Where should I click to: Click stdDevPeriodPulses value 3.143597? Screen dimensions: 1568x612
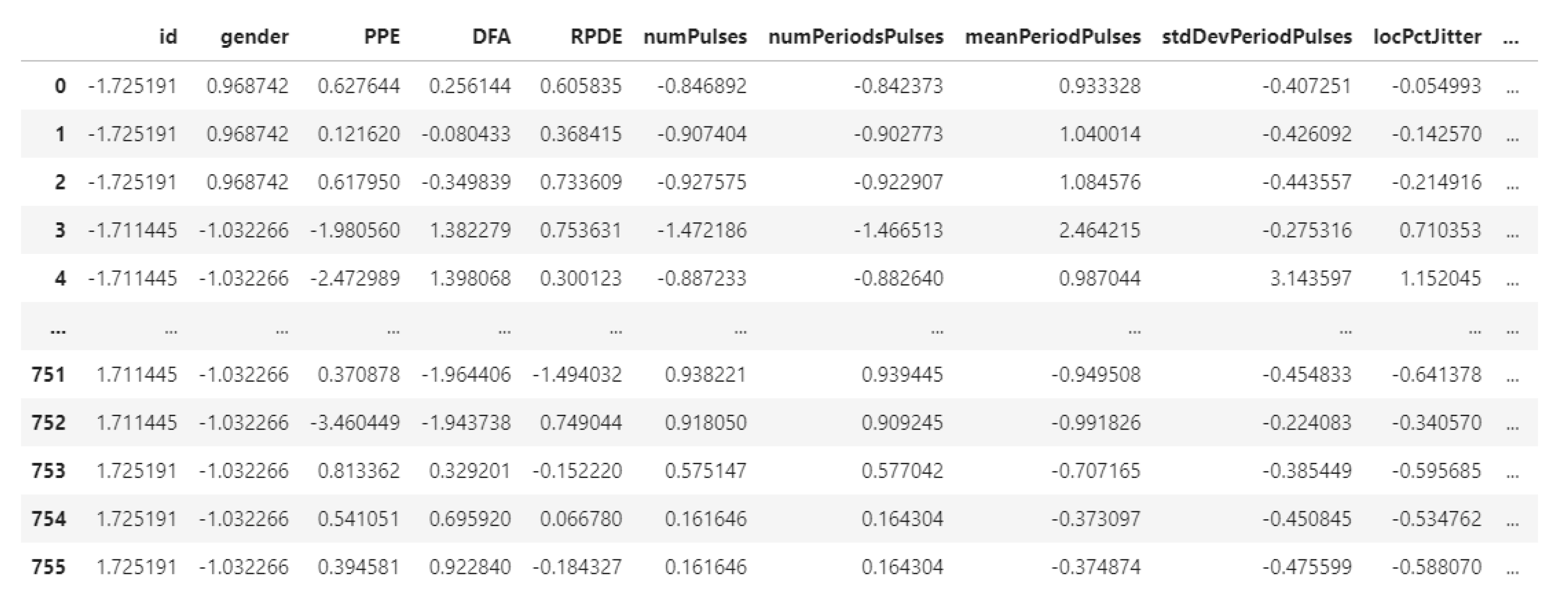1311,278
